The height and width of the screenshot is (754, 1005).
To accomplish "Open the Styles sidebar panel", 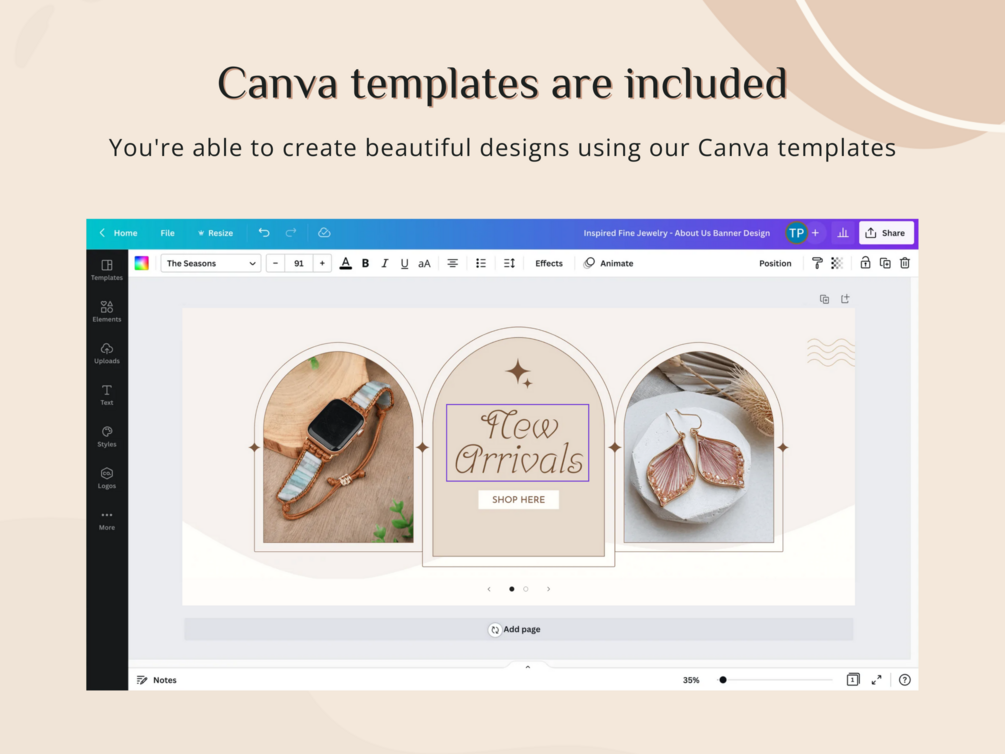I will tap(106, 437).
